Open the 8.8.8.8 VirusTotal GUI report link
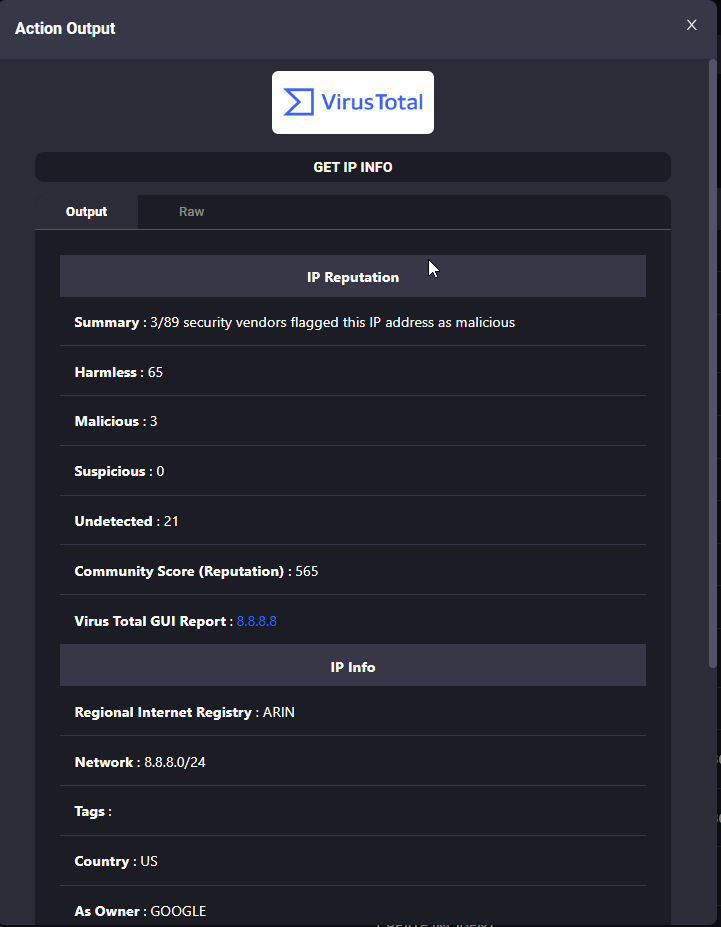This screenshot has width=721, height=927. (256, 621)
